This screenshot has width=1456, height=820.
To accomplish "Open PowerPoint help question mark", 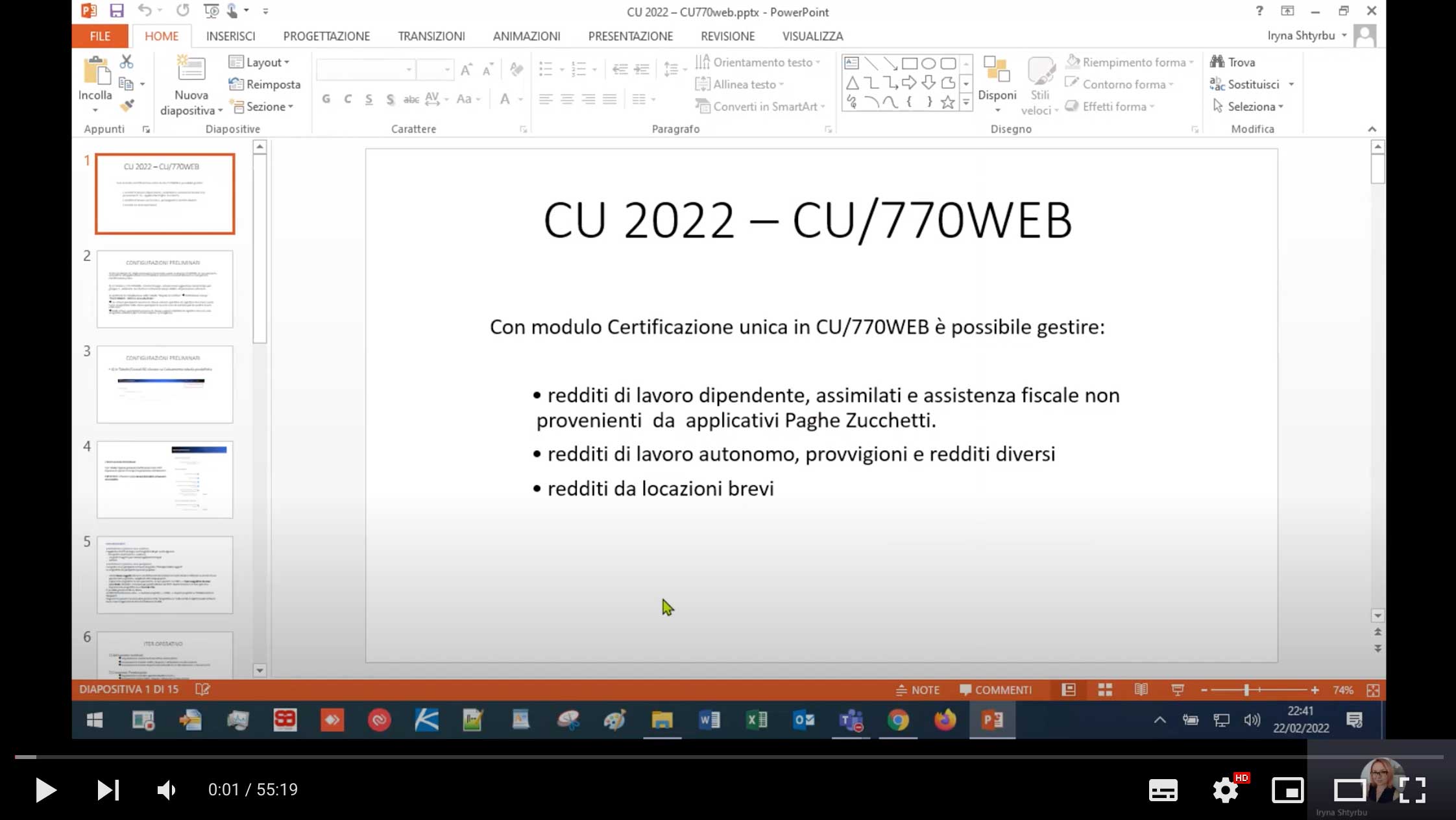I will (x=1259, y=10).
